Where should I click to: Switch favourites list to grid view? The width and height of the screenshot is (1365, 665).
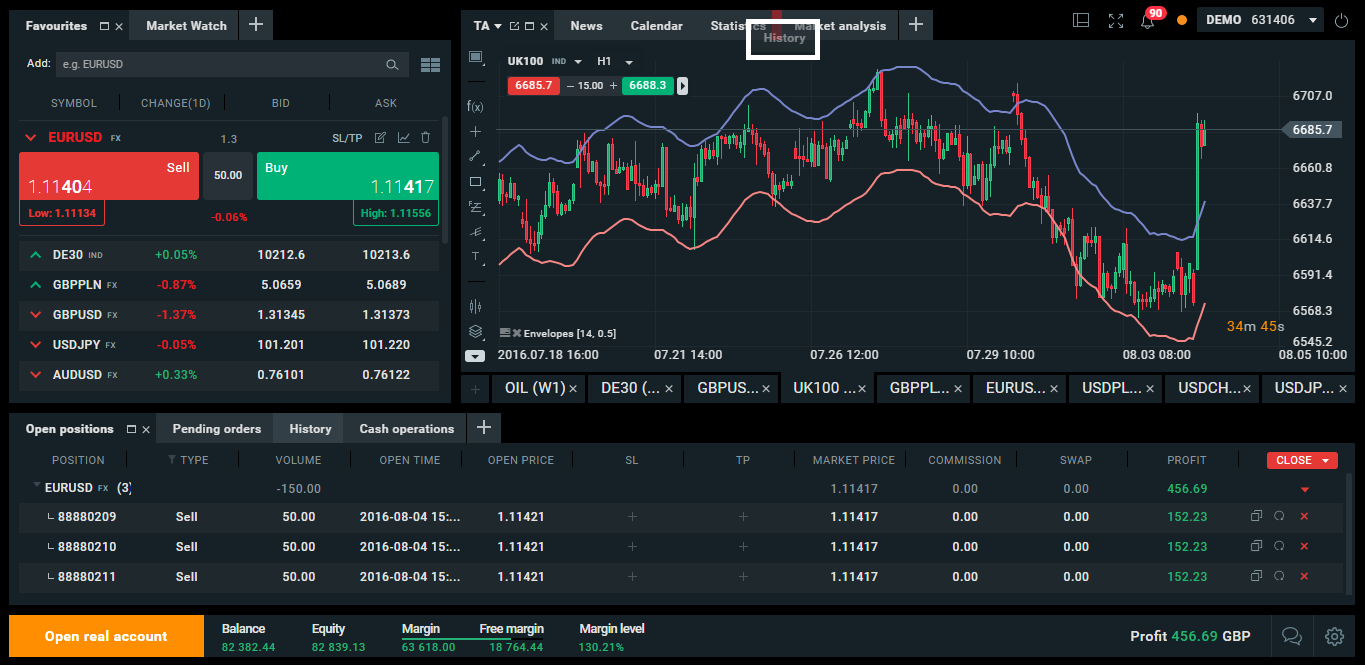coord(430,65)
